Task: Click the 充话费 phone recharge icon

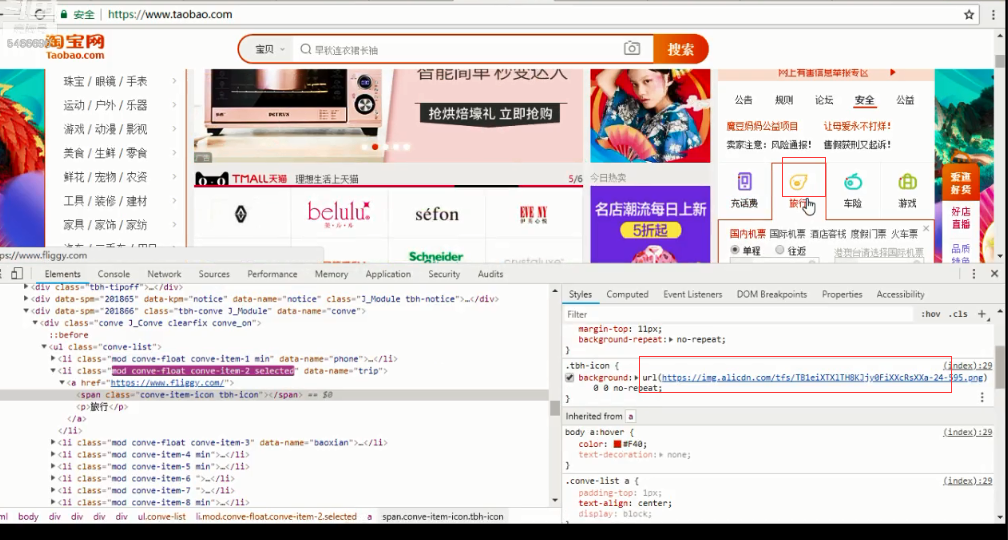Action: [744, 182]
